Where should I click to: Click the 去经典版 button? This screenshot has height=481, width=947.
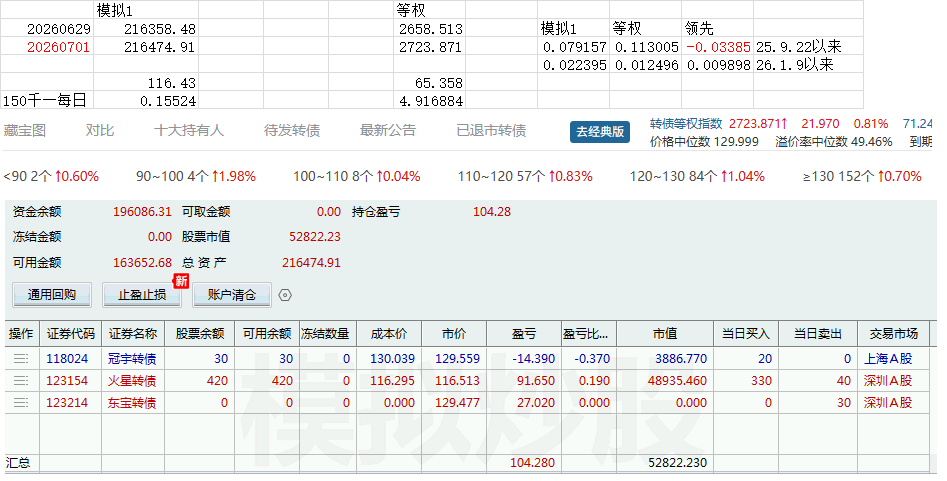point(600,131)
